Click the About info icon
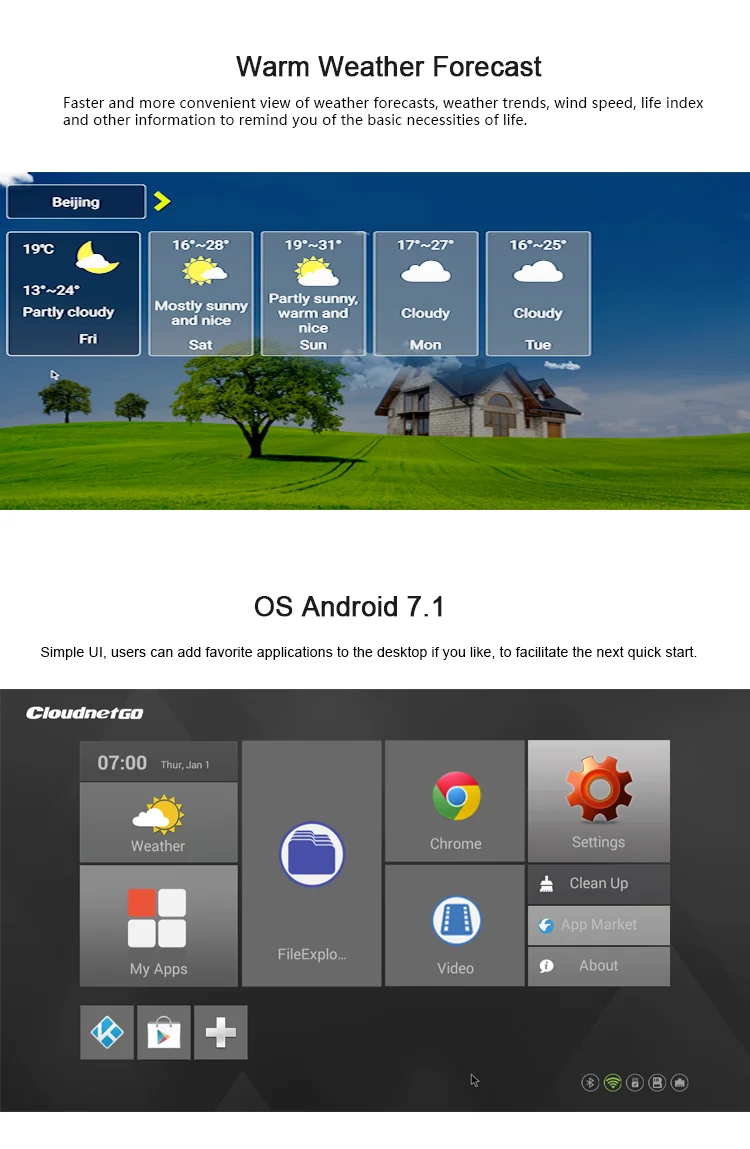This screenshot has height=1149, width=750. tap(546, 966)
